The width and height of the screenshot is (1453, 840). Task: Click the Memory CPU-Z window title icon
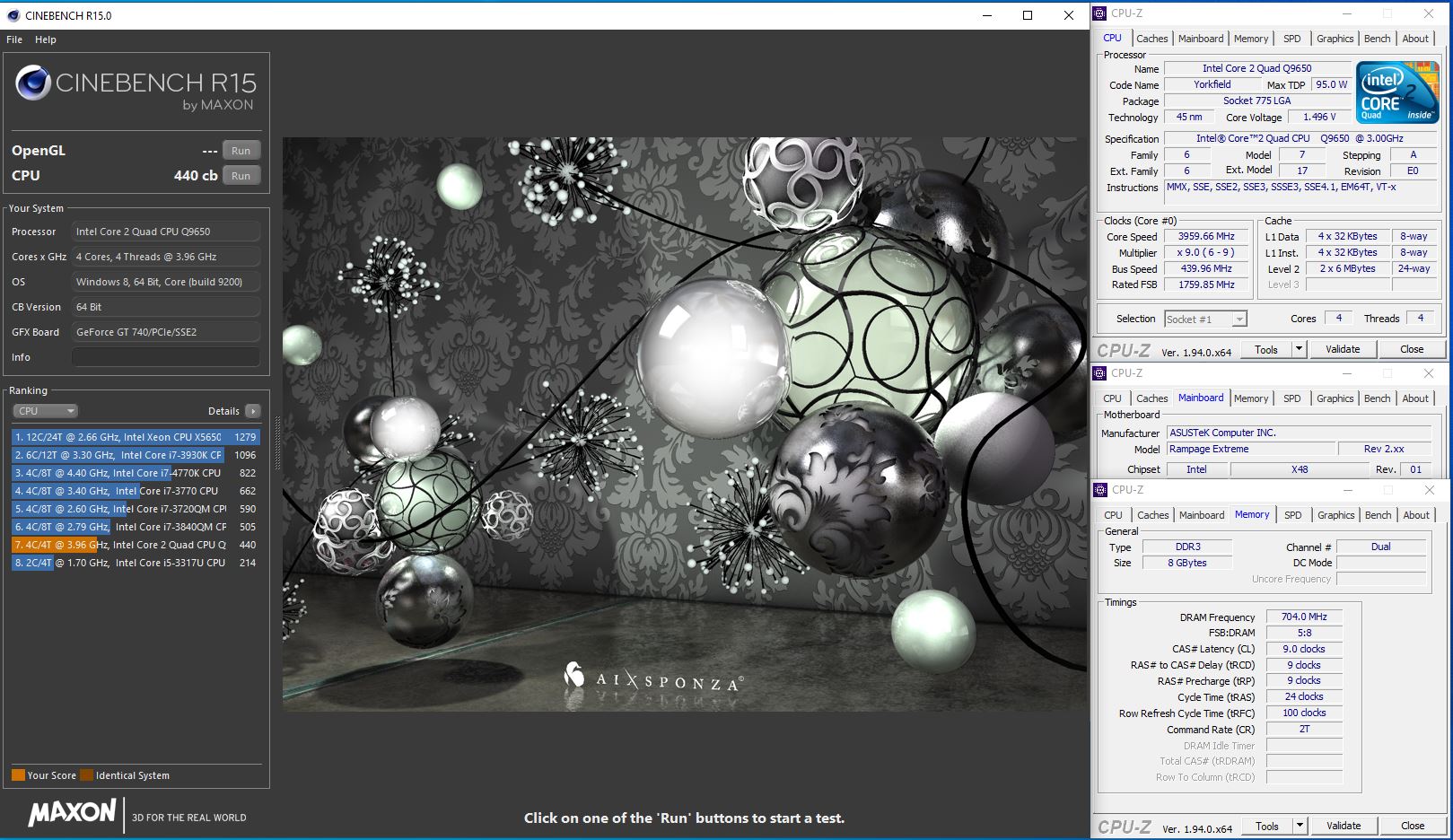coord(1101,490)
